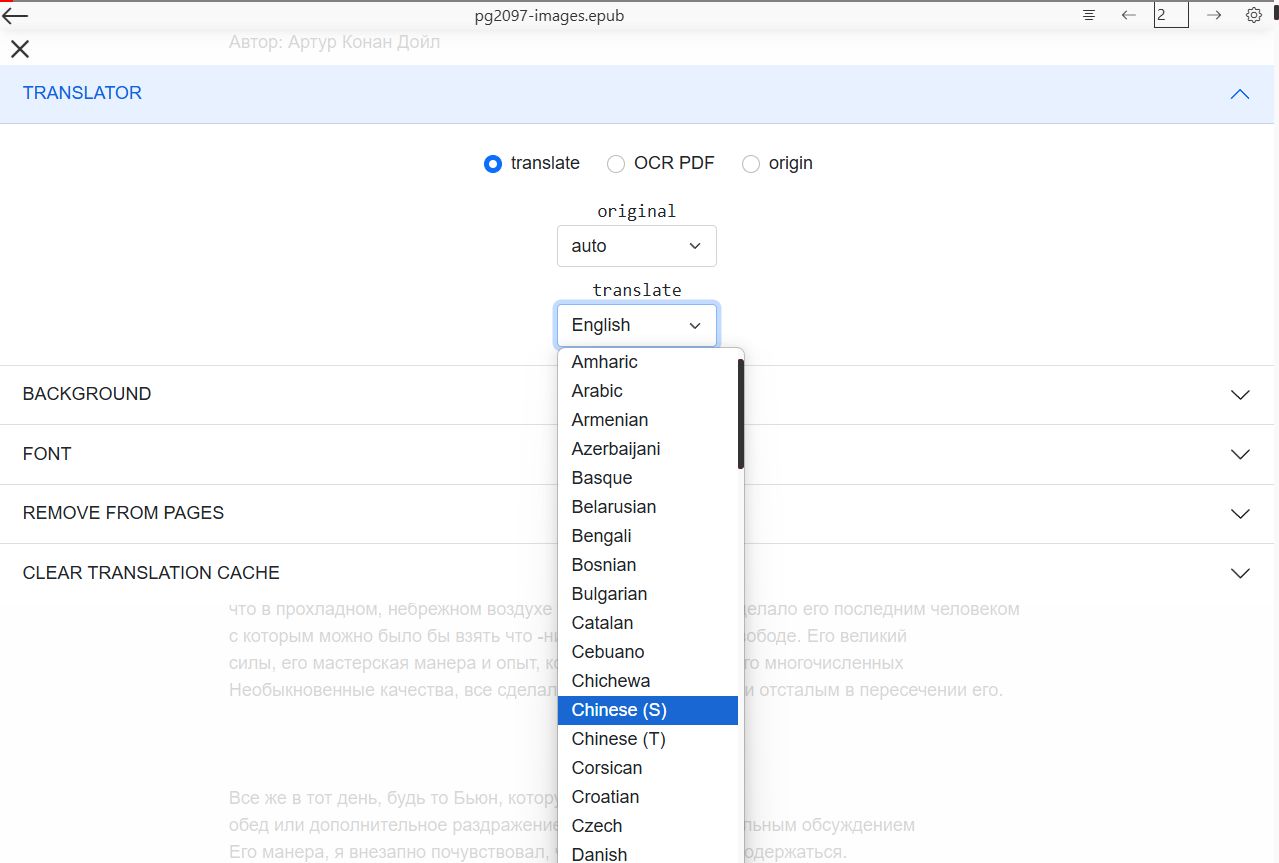The image size is (1279, 863).
Task: Choose Chinese (T) from the language list
Action: coord(618,738)
